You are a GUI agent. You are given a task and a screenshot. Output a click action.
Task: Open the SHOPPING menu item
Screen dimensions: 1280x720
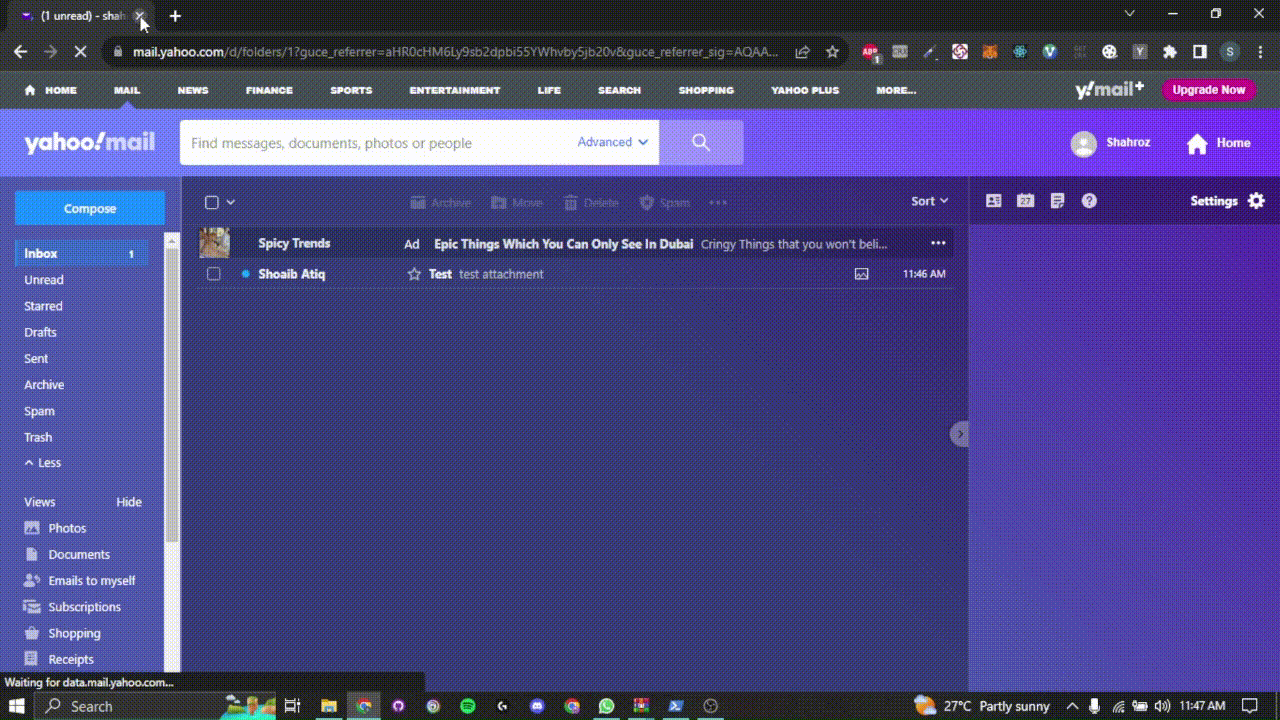[706, 90]
